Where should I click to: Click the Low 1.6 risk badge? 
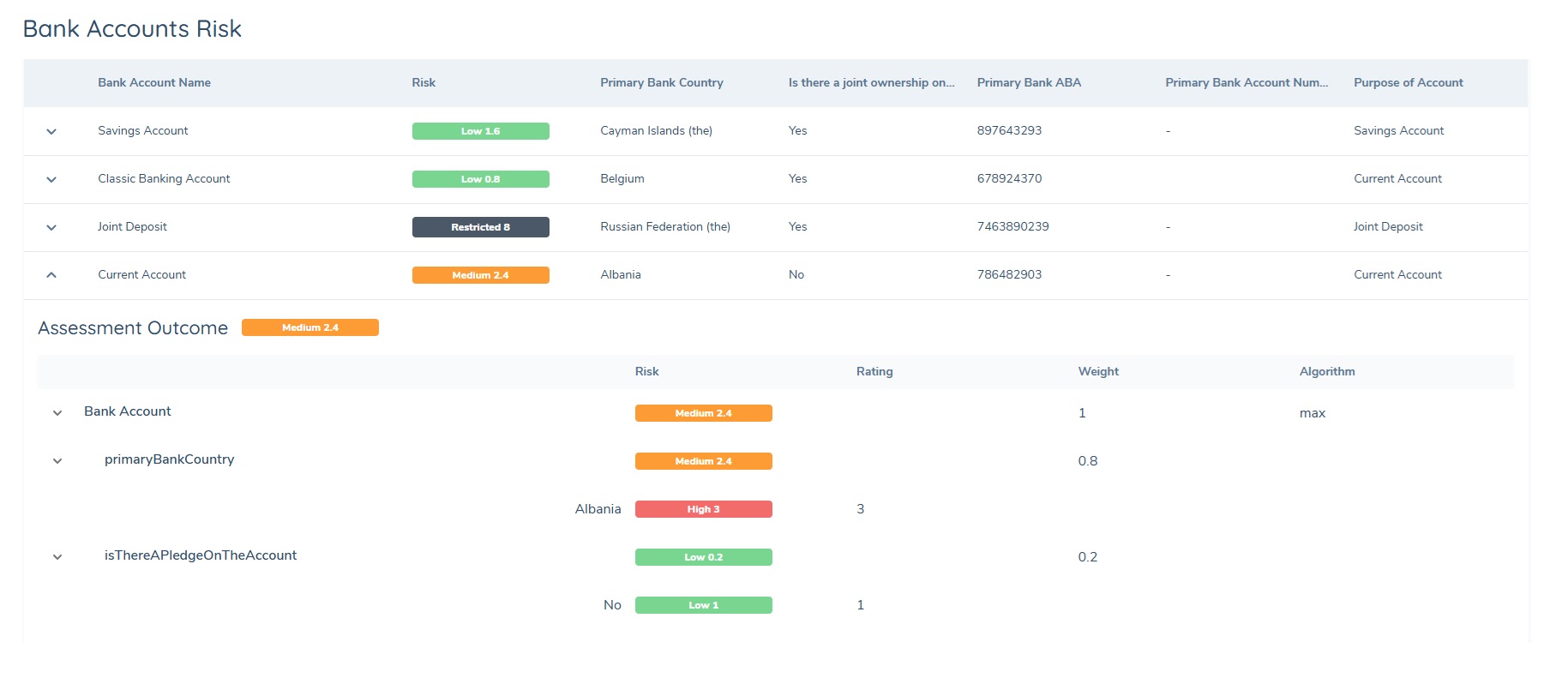click(480, 131)
